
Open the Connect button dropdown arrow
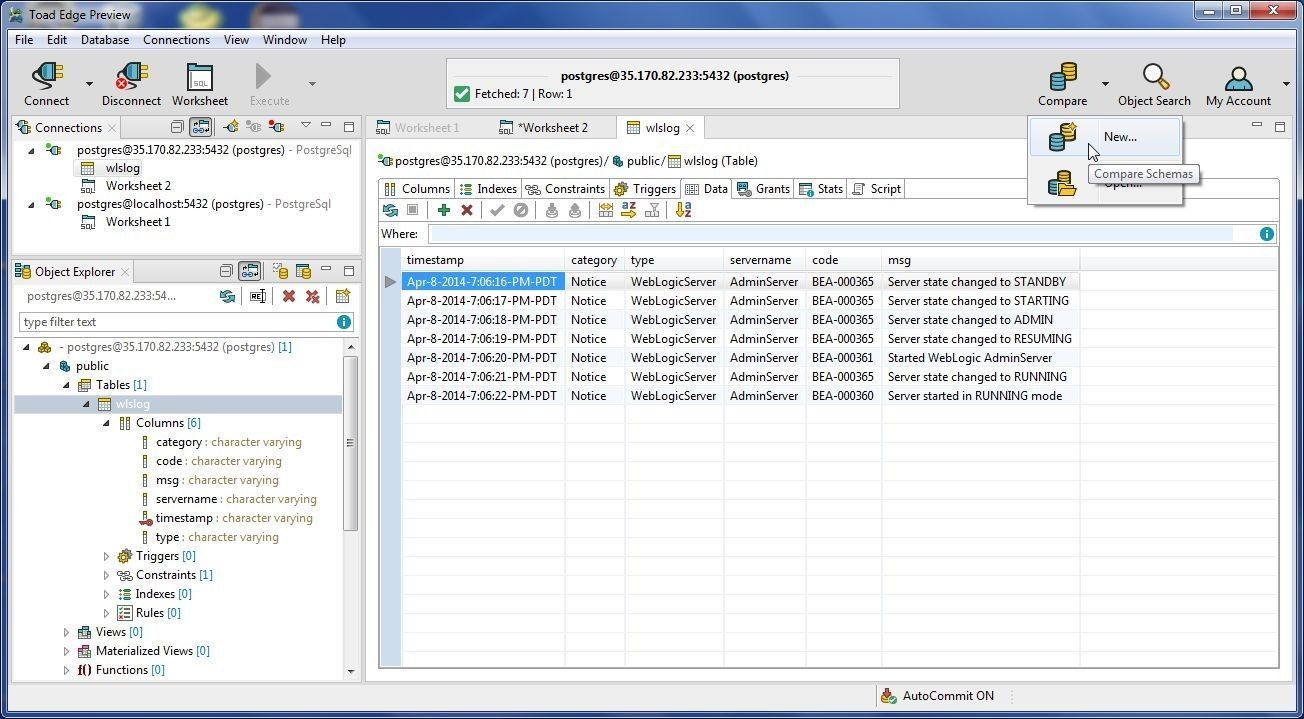pyautogui.click(x=89, y=84)
